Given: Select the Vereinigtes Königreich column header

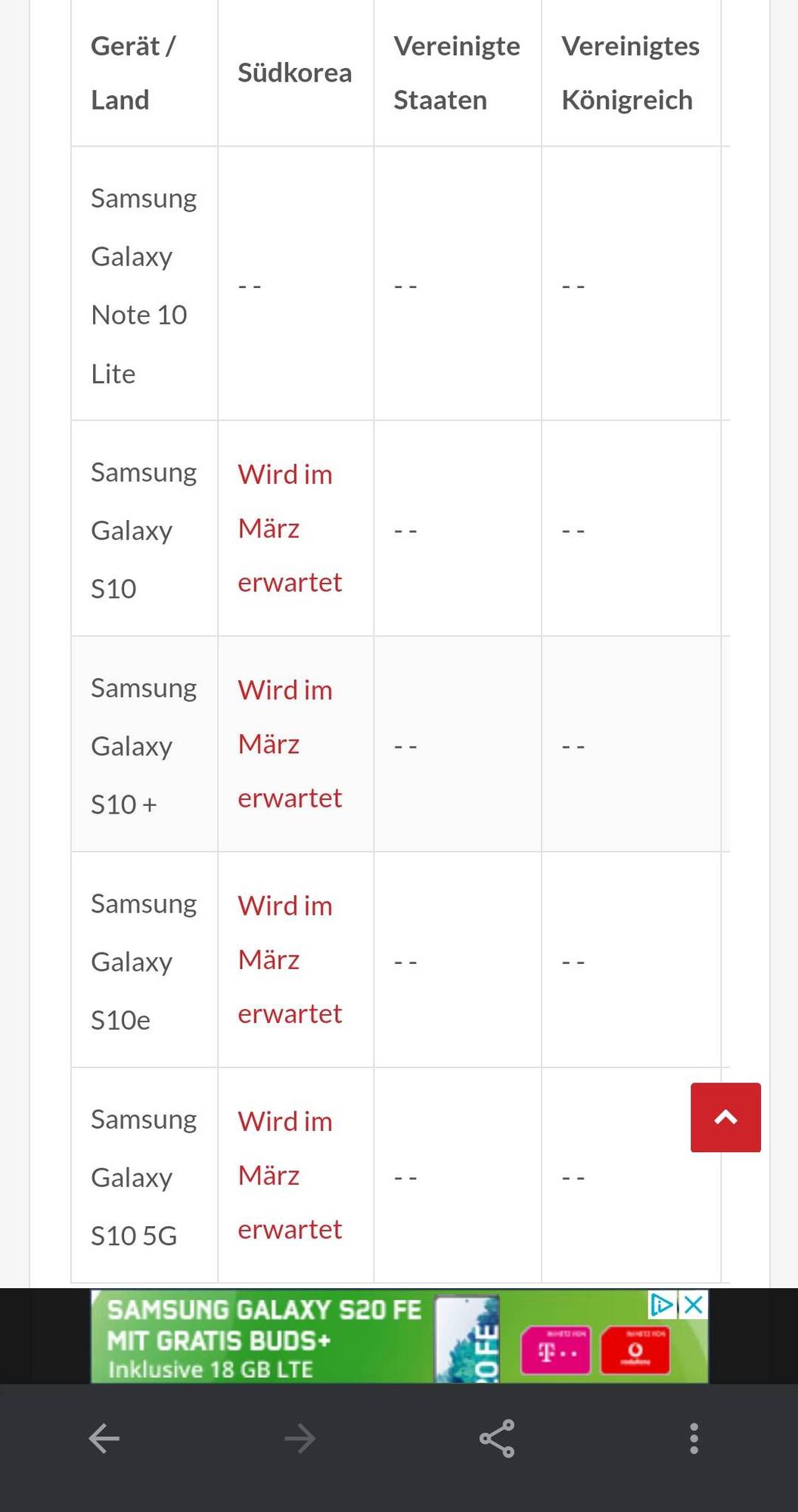Looking at the screenshot, I should [630, 73].
